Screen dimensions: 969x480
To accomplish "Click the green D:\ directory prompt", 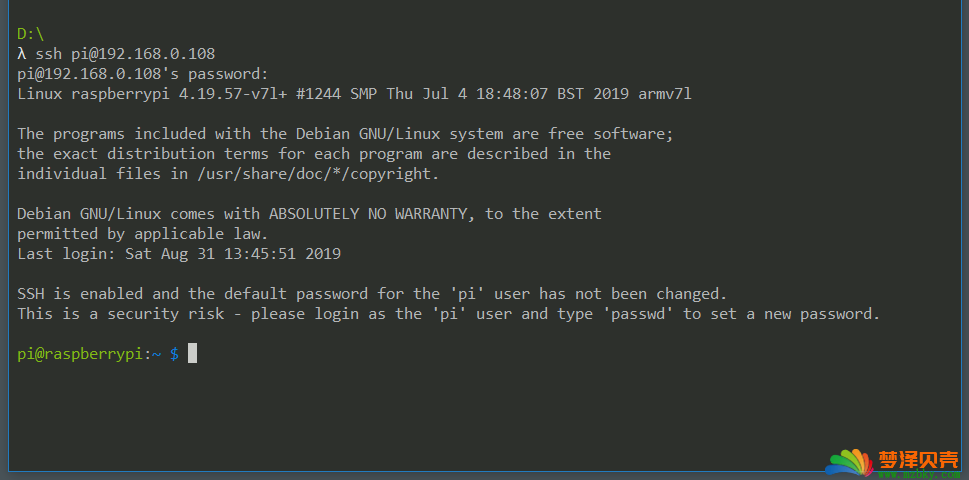I will [x=31, y=34].
